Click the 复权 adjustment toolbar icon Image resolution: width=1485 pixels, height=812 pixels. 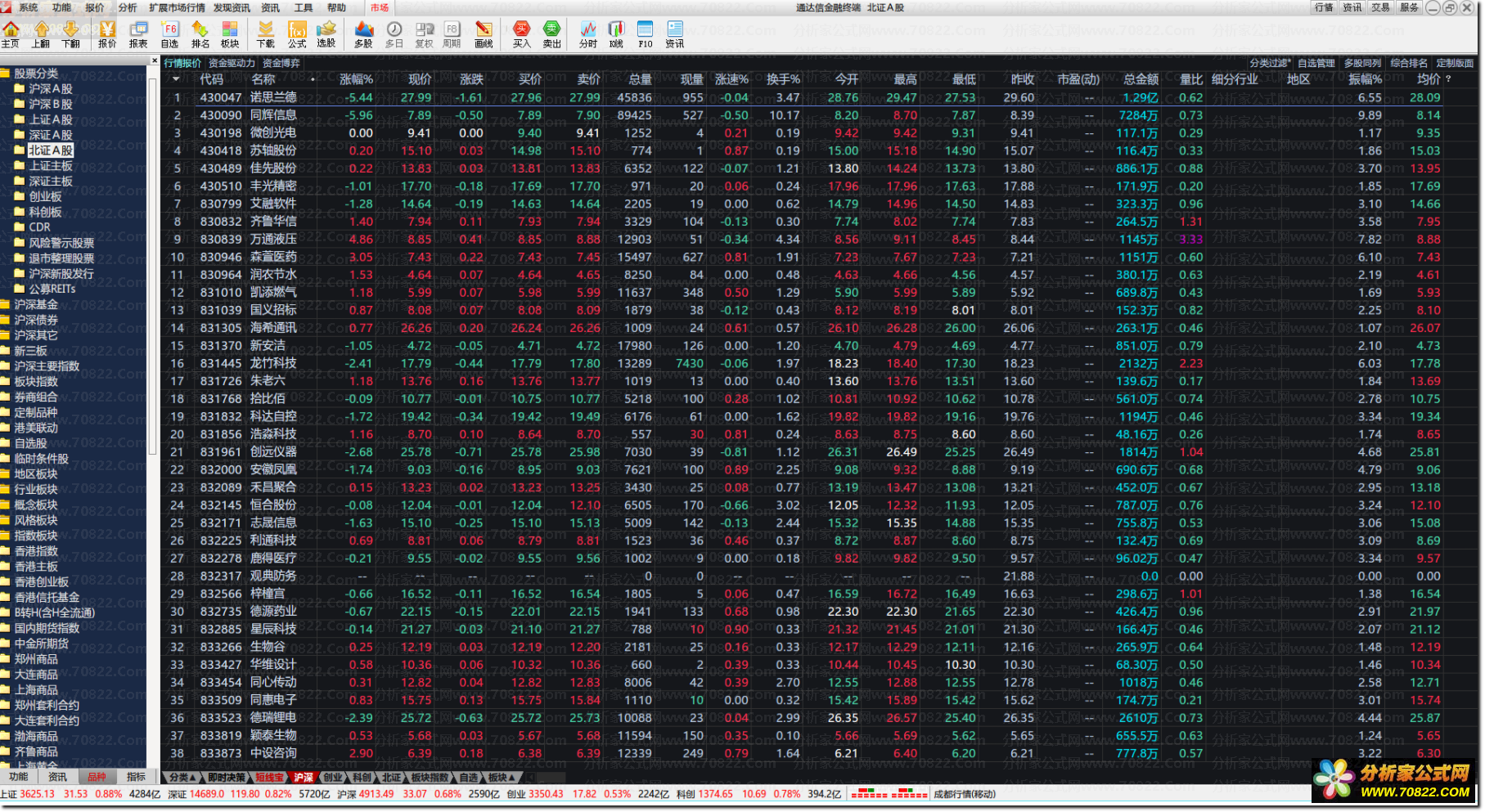tap(424, 34)
